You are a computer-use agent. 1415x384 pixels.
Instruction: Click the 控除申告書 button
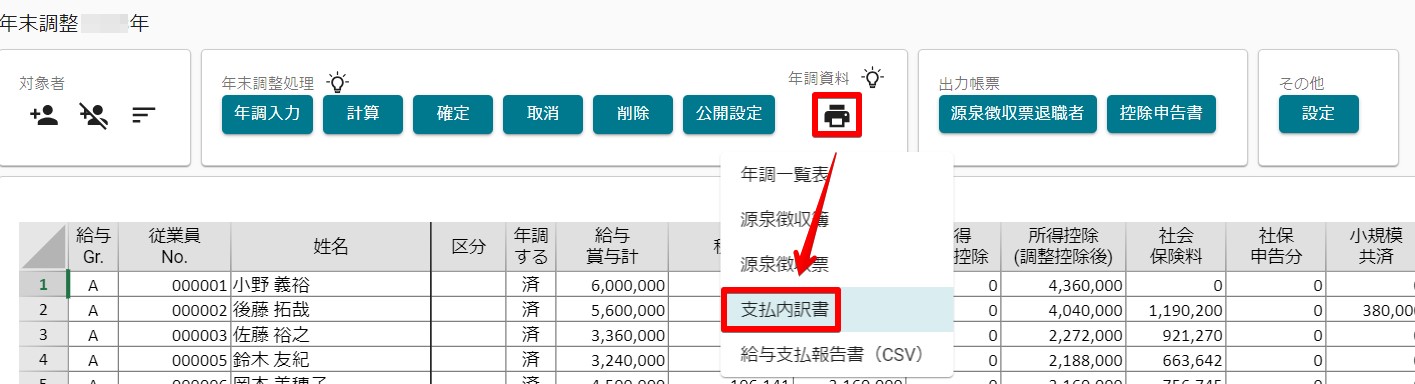click(1160, 114)
